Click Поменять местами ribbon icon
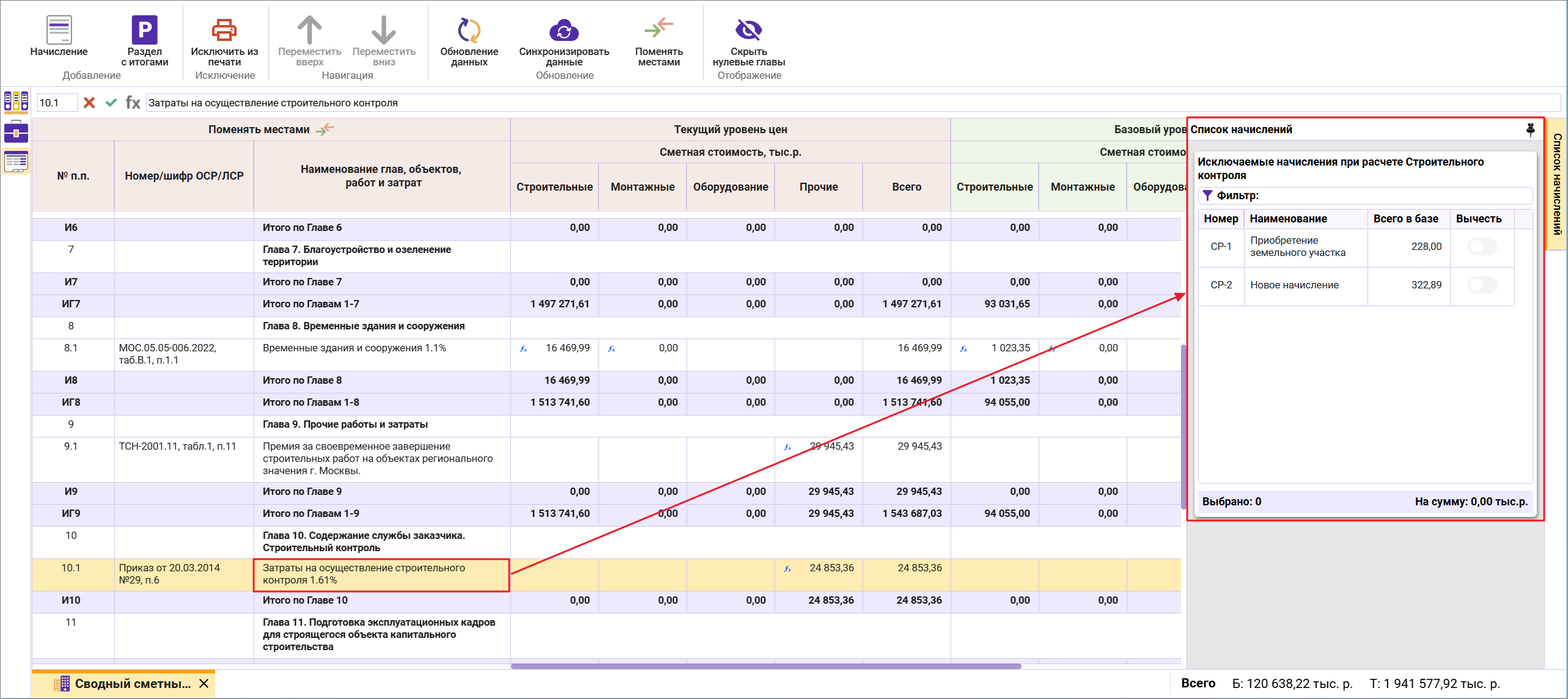 click(658, 28)
